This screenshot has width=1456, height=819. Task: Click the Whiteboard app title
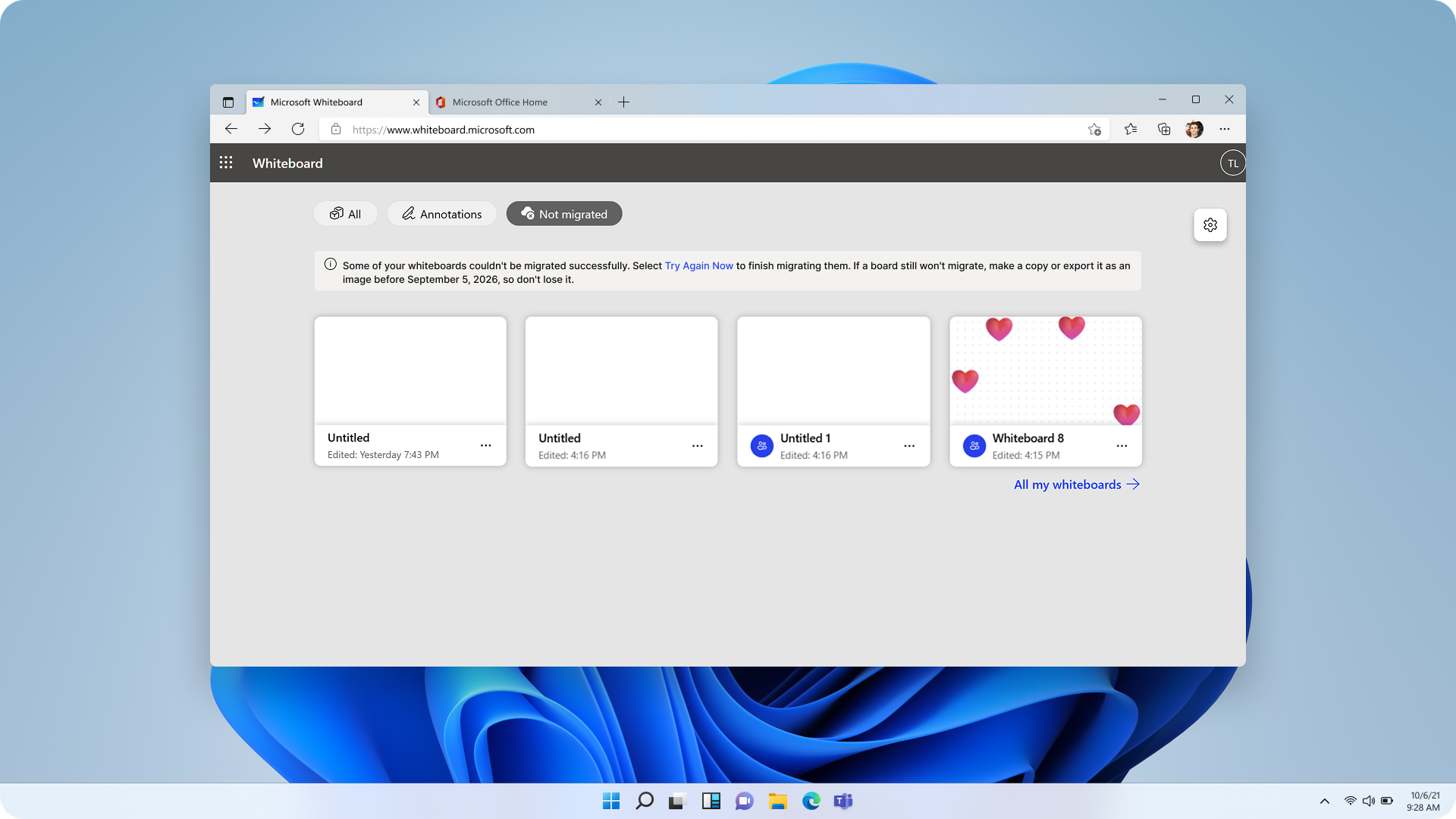pyautogui.click(x=287, y=163)
